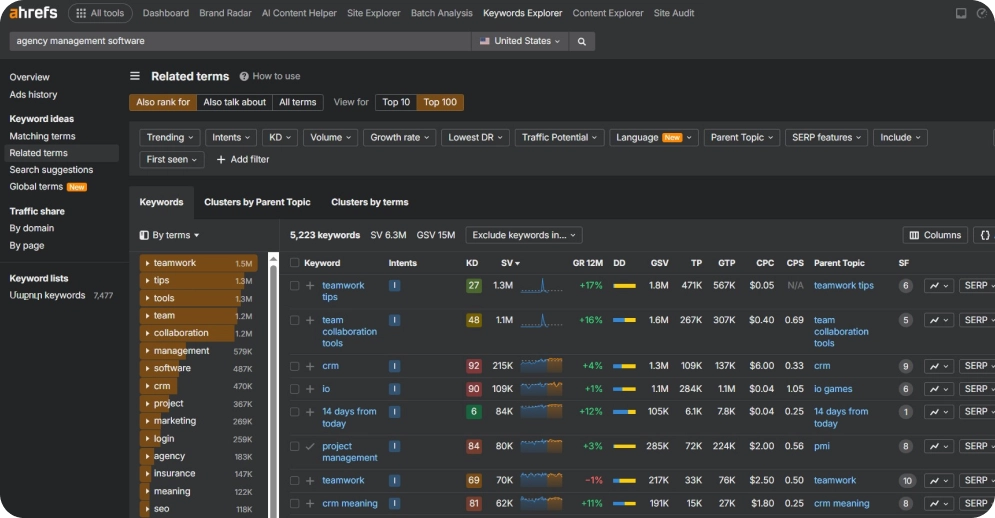Click the KD score 27 badge
Image resolution: width=995 pixels, height=518 pixels.
coord(473,286)
